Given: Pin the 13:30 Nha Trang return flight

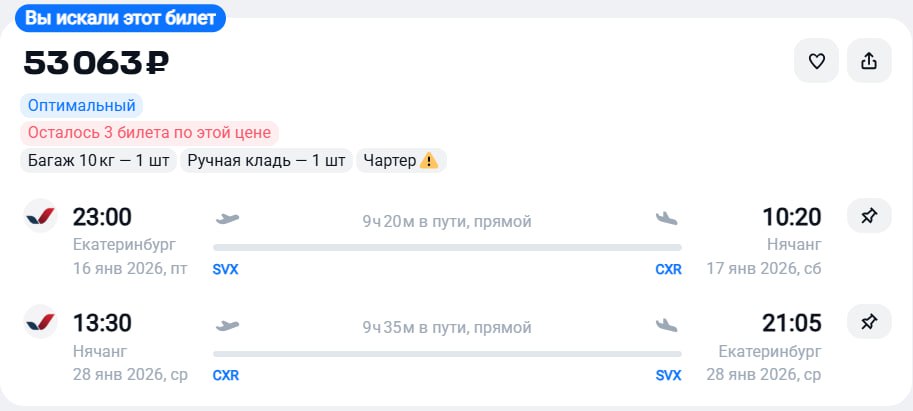Looking at the screenshot, I should tap(869, 322).
